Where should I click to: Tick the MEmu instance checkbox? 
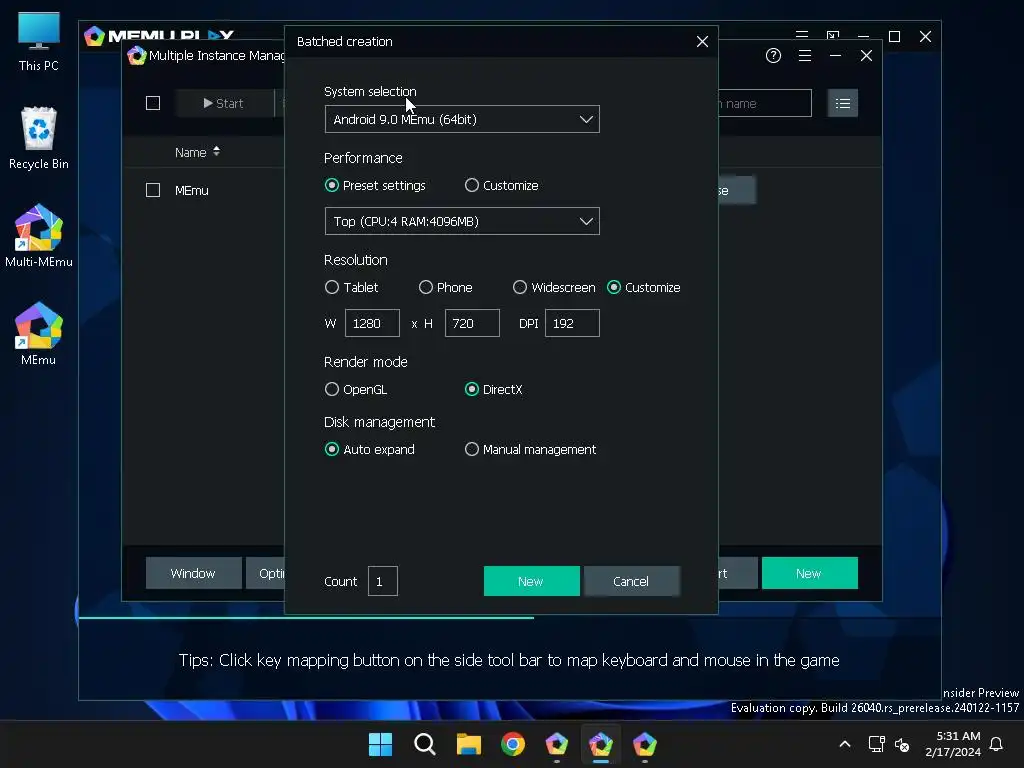coord(153,190)
